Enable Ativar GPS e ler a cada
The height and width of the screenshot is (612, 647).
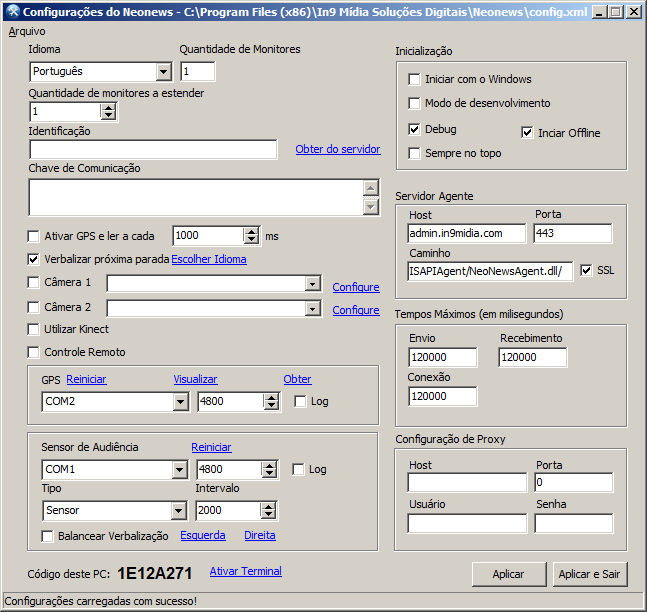click(33, 236)
